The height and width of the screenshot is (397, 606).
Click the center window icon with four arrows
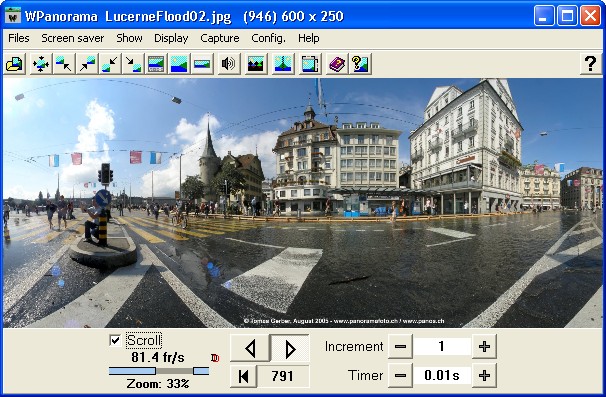[x=41, y=64]
